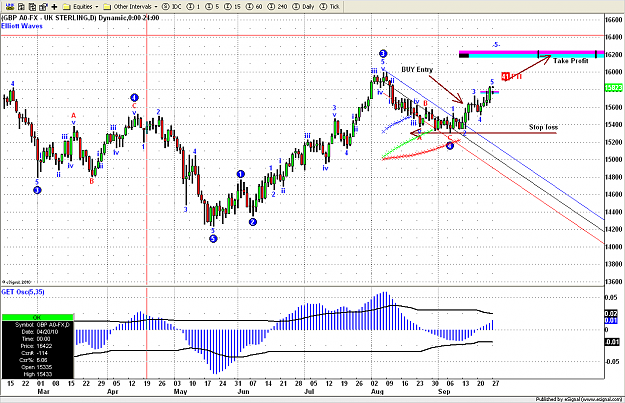625x403 pixels.
Task: Click the 16200 price axis label
Action: click(x=614, y=55)
